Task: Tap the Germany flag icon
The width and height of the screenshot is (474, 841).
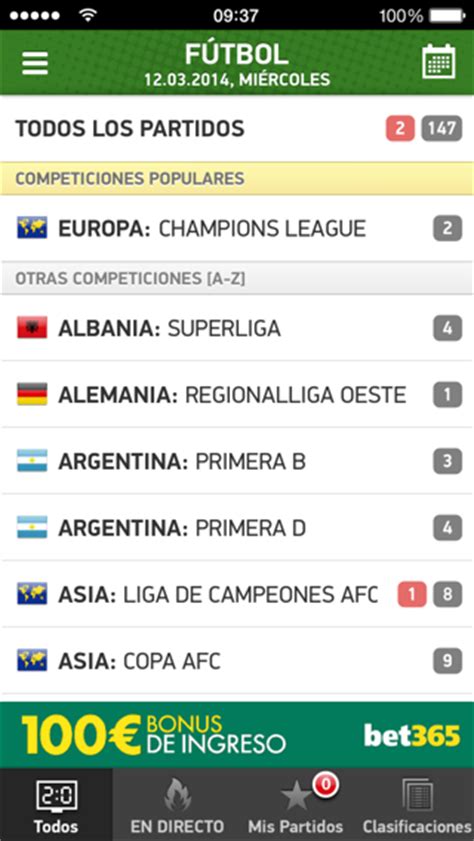Action: [32, 394]
